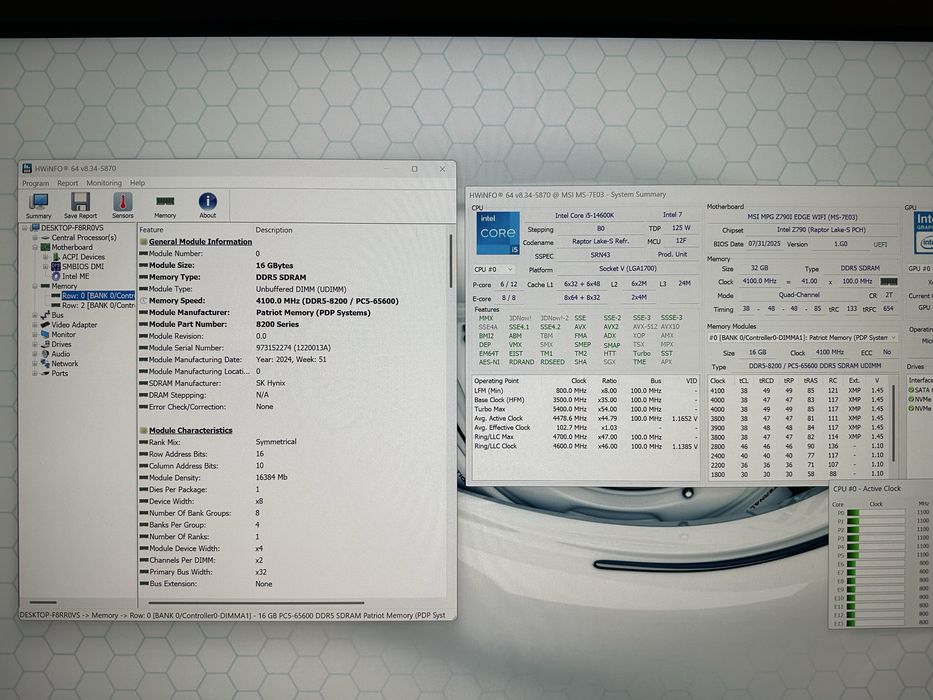933x700 pixels.
Task: Click the Intel ME tree icon
Action: click(x=56, y=276)
